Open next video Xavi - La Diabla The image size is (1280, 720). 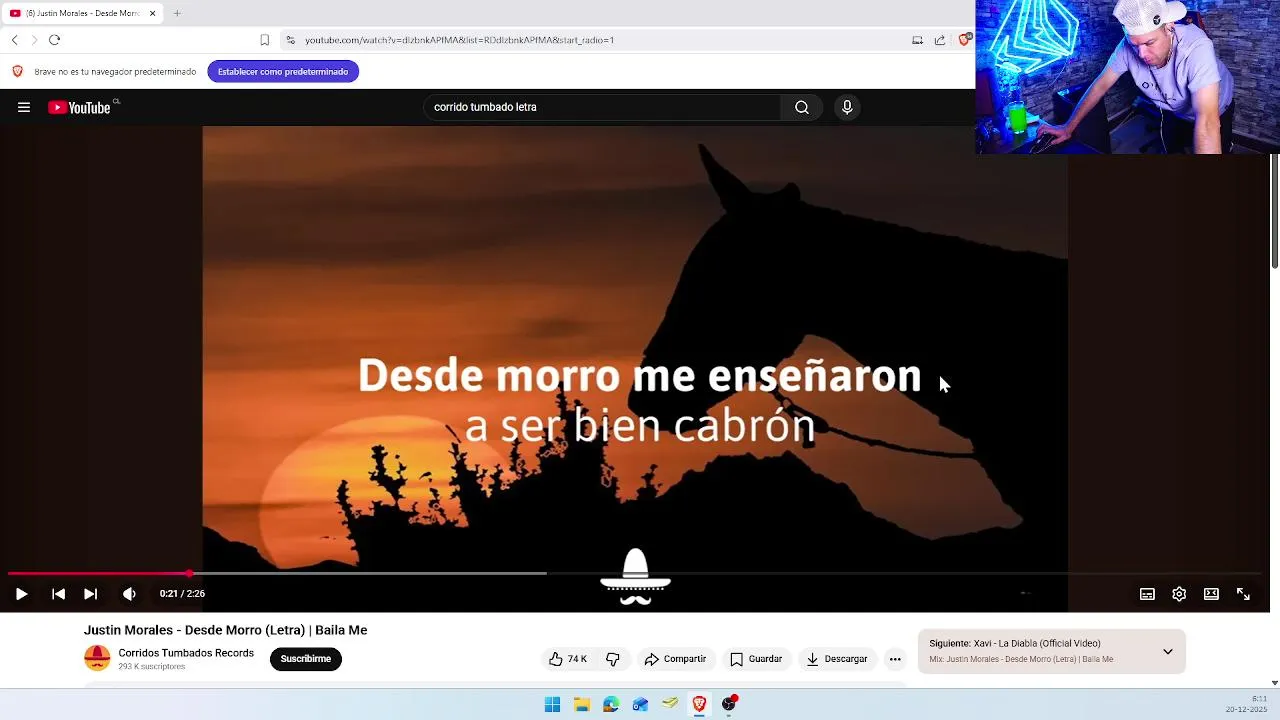point(1015,643)
